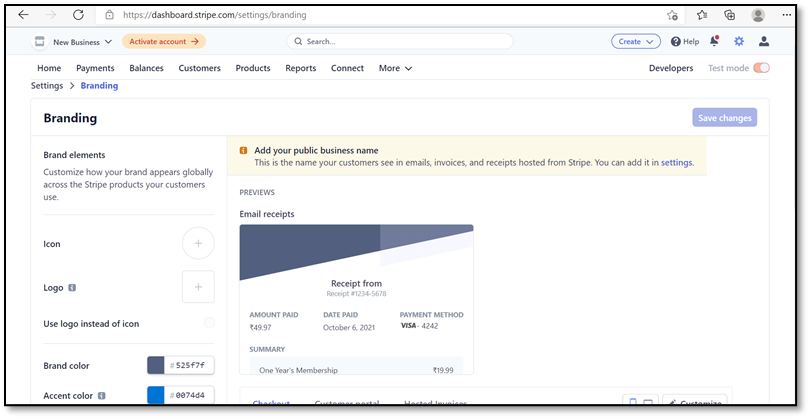Image resolution: width=810 pixels, height=419 pixels.
Task: Open the Connect tab
Action: pos(347,68)
